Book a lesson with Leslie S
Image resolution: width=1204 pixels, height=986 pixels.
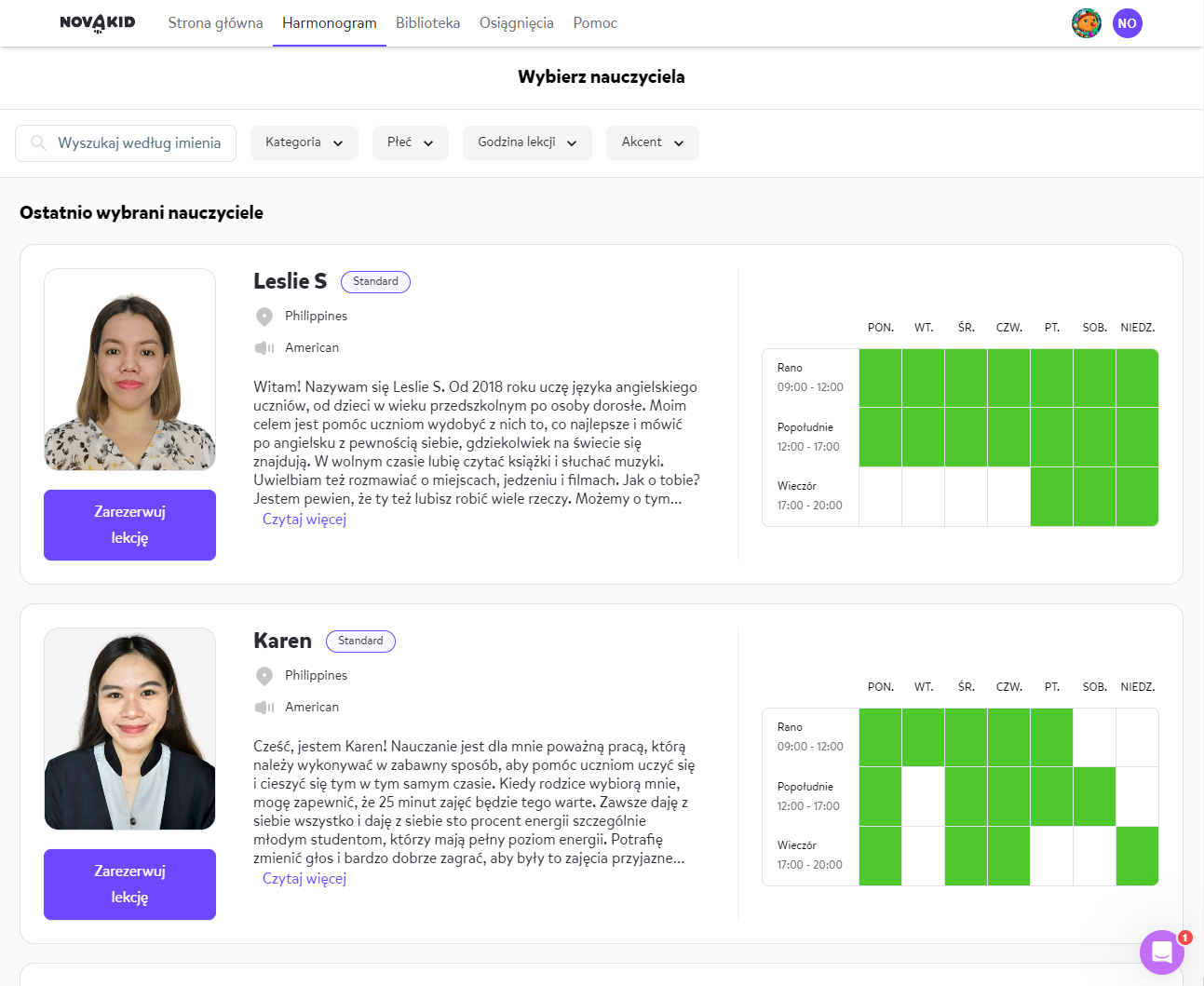click(x=129, y=525)
